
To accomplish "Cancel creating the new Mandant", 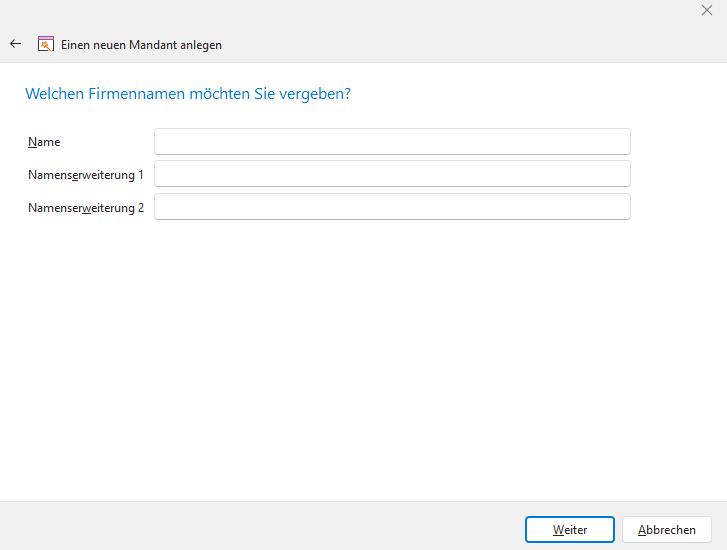I will (x=666, y=529).
